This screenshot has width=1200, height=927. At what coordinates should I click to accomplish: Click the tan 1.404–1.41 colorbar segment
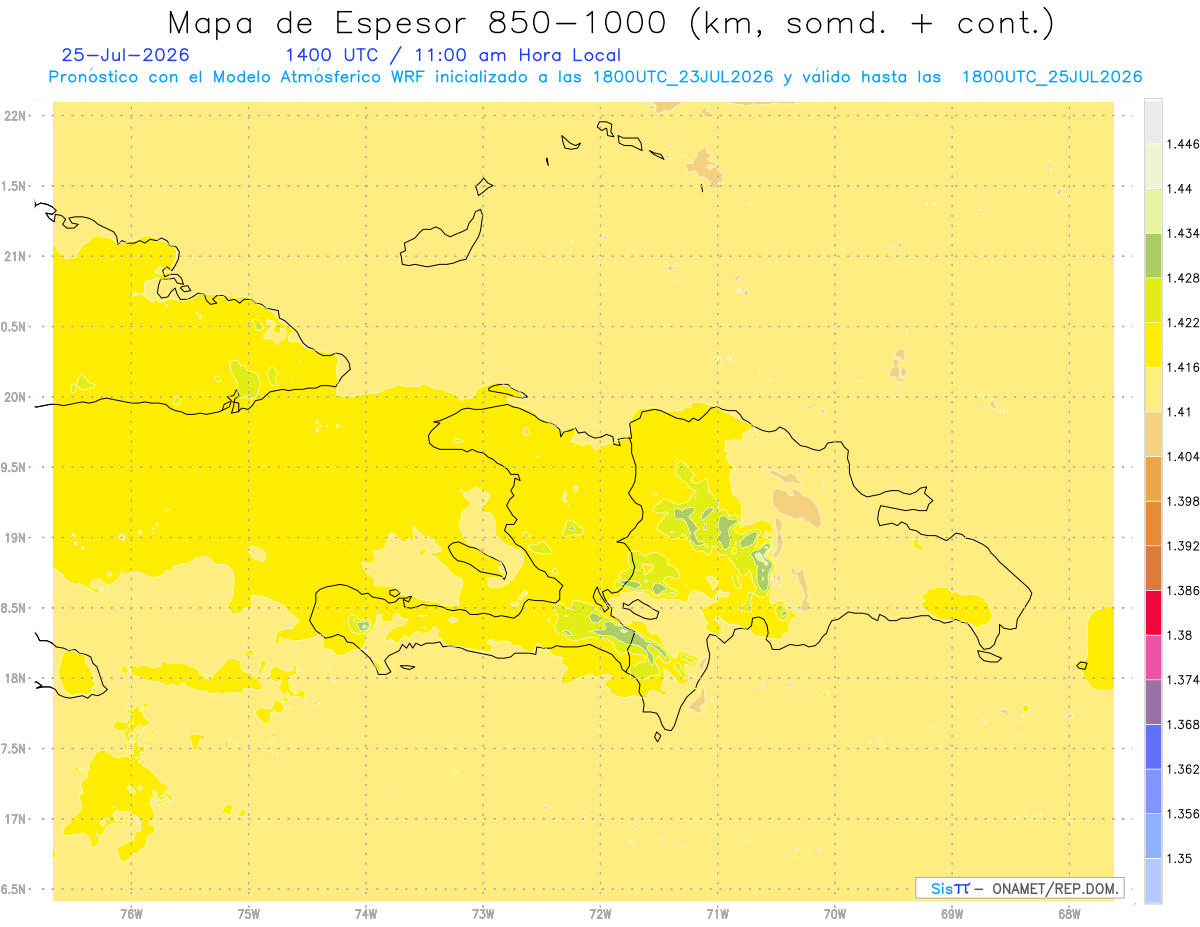[x=1153, y=434]
